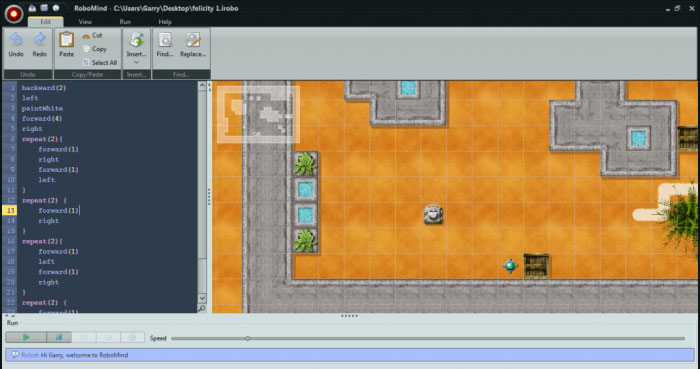Image resolution: width=700 pixels, height=369 pixels.
Task: Open the Find tool
Action: coord(165,45)
